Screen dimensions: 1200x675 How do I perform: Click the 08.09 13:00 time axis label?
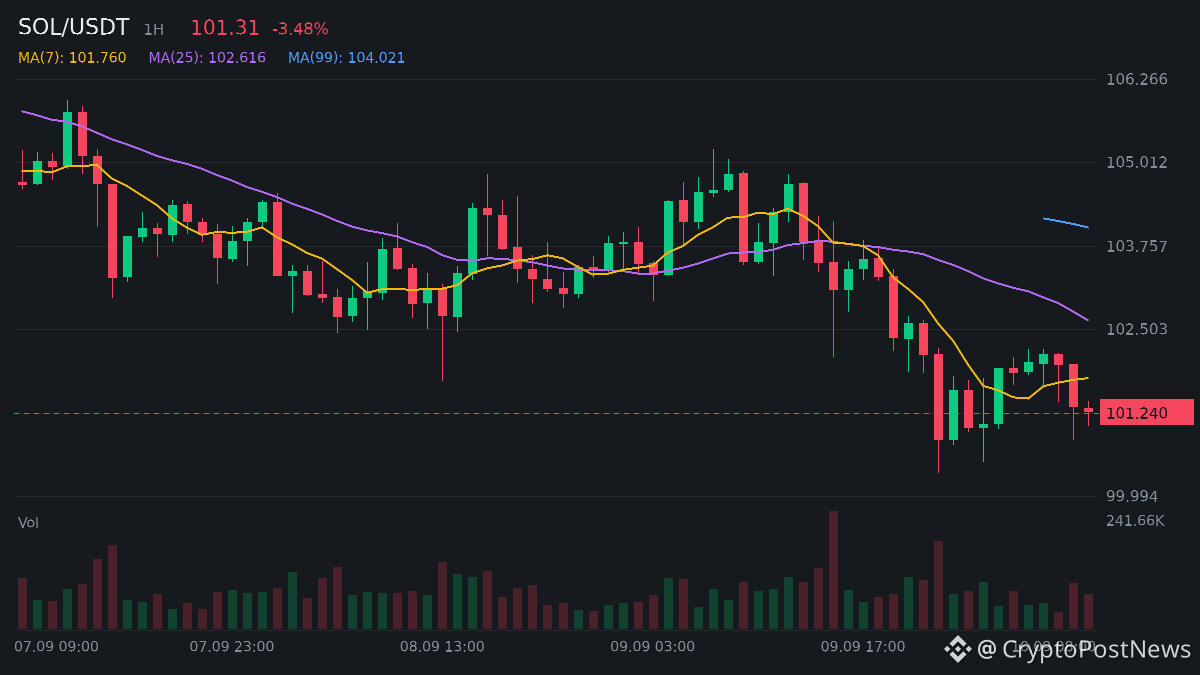[x=442, y=647]
